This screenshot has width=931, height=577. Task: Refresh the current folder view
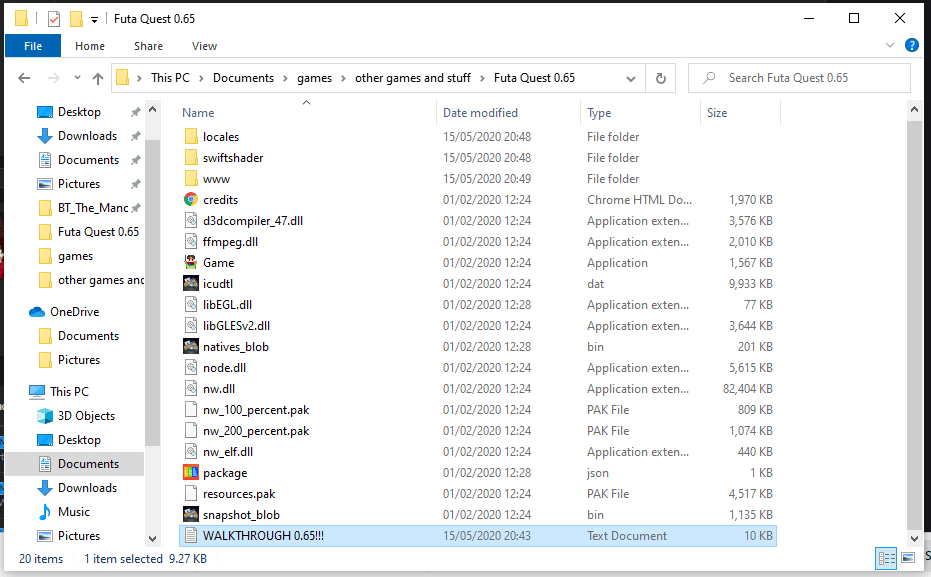point(660,78)
